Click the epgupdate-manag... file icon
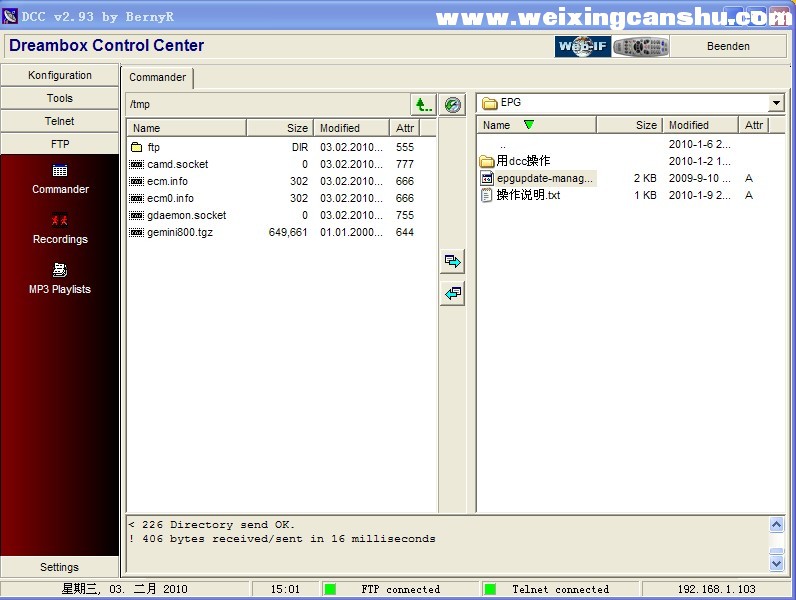The image size is (796, 600). [487, 178]
